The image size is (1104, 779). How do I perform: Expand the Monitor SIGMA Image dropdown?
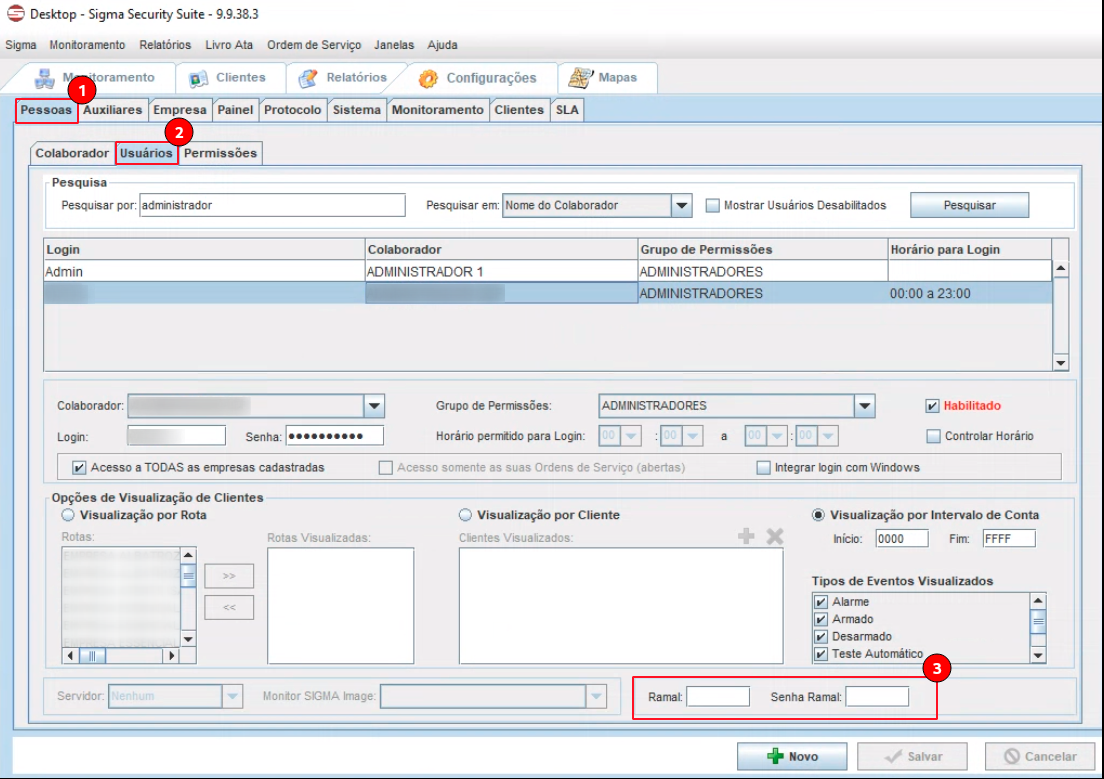(596, 696)
